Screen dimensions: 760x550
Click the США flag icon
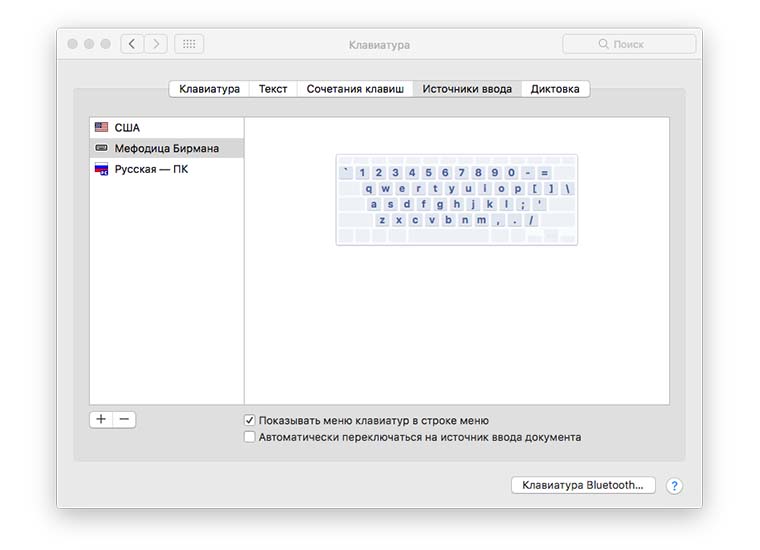[x=101, y=127]
